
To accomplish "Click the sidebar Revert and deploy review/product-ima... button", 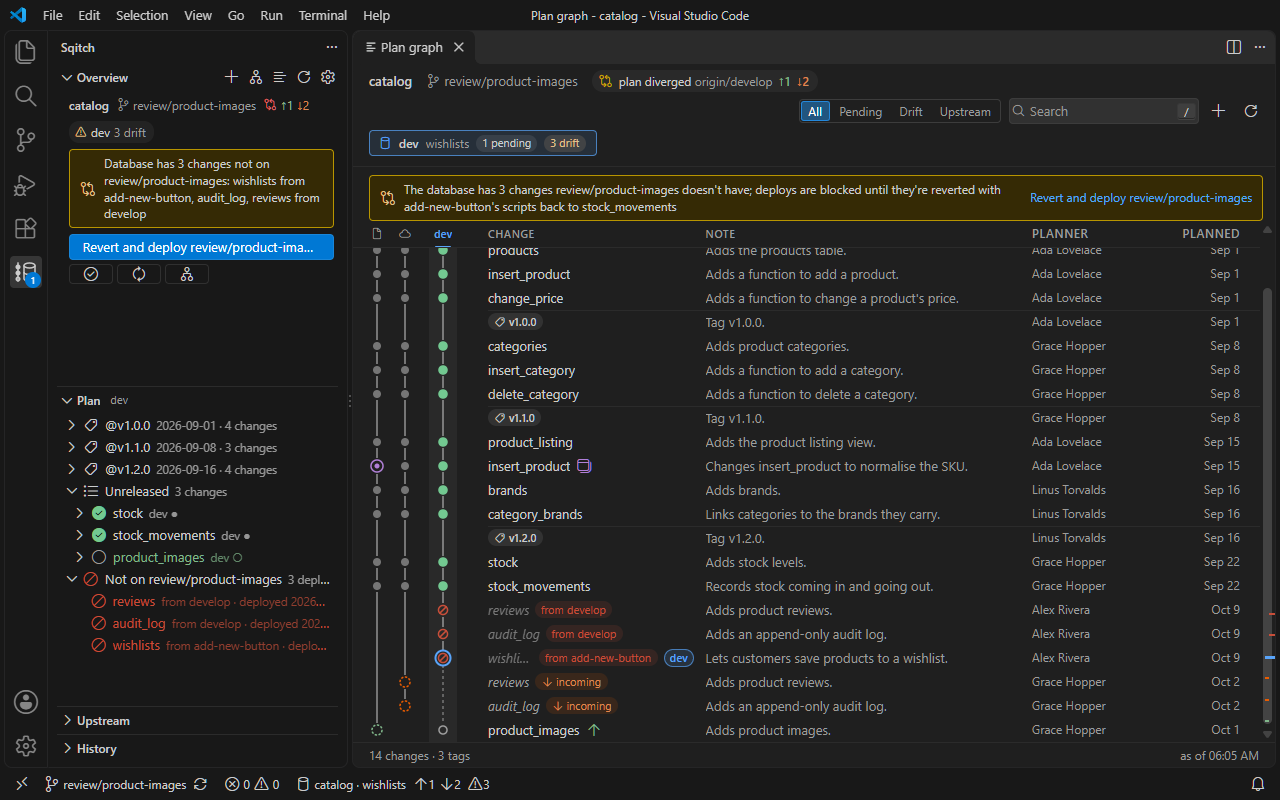I will [201, 247].
